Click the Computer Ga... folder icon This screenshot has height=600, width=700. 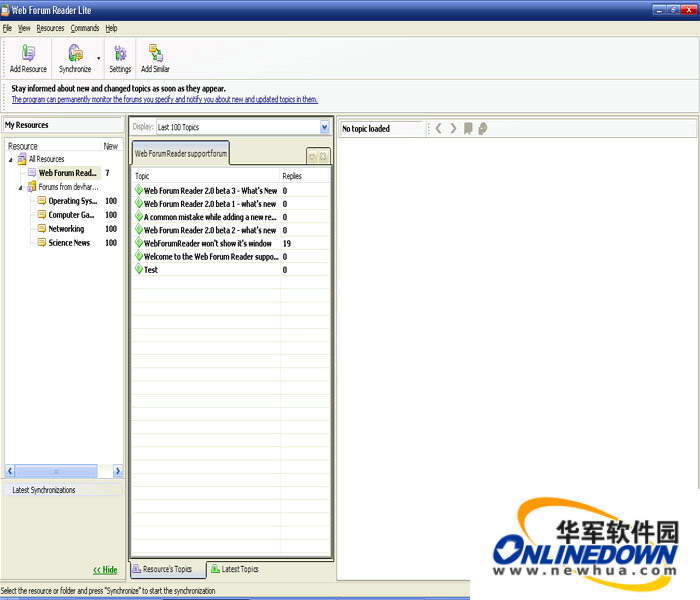(x=42, y=214)
